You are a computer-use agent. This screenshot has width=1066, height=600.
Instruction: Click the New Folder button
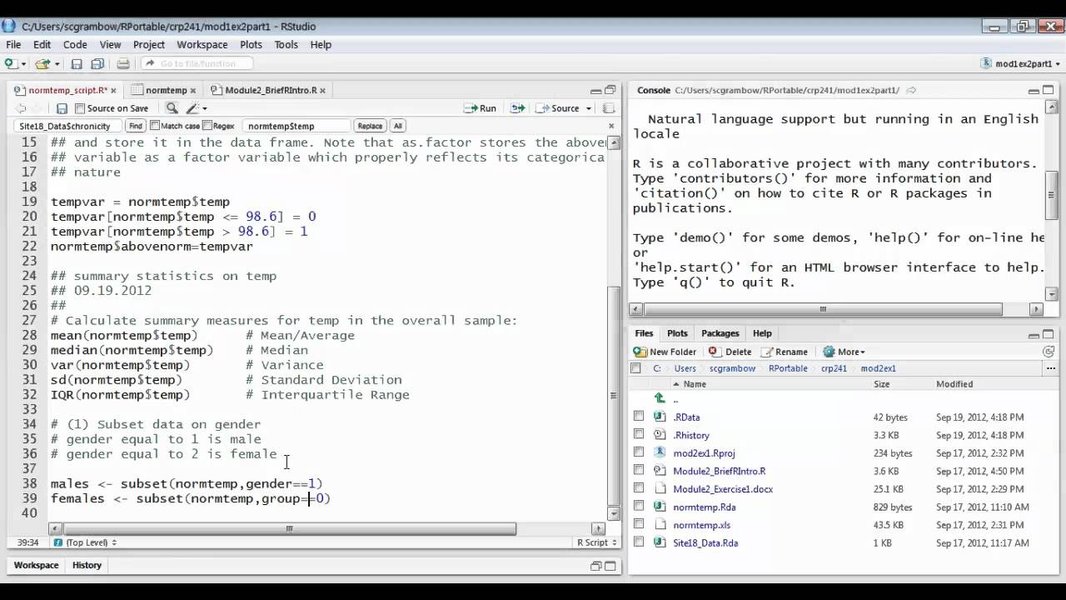coord(665,352)
